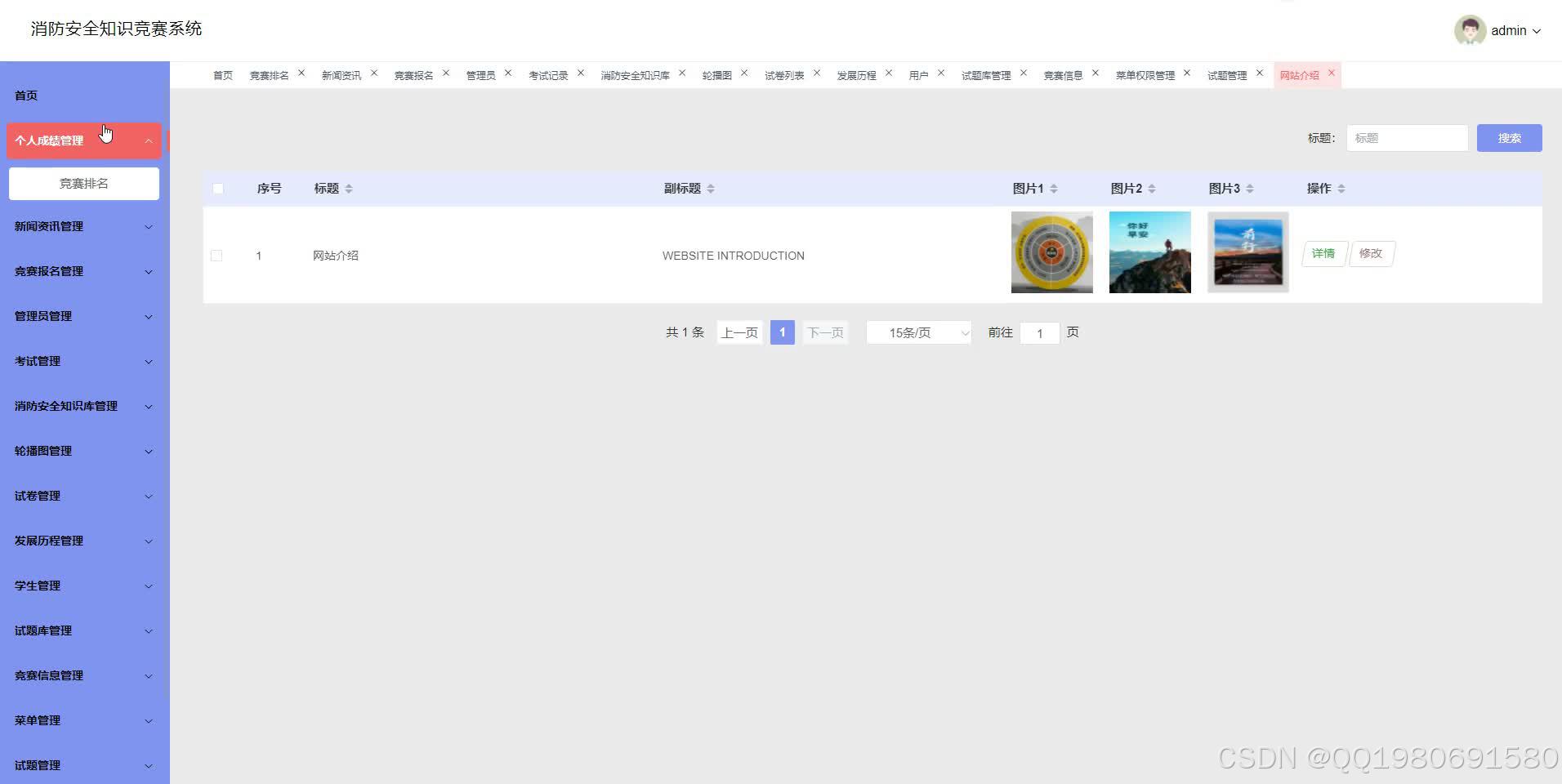The image size is (1562, 784).
Task: Switch to the 首页 tab
Action: (x=222, y=74)
